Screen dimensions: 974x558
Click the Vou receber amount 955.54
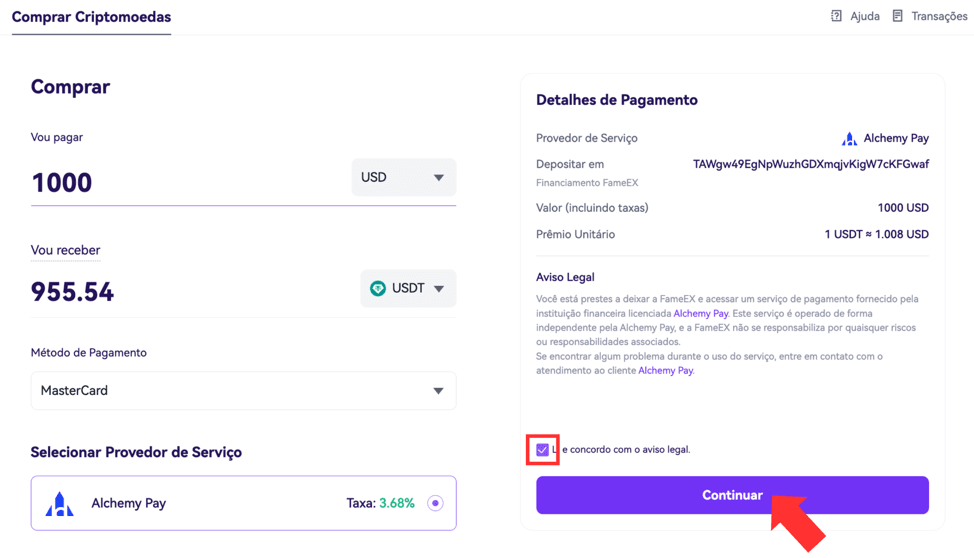click(x=73, y=292)
